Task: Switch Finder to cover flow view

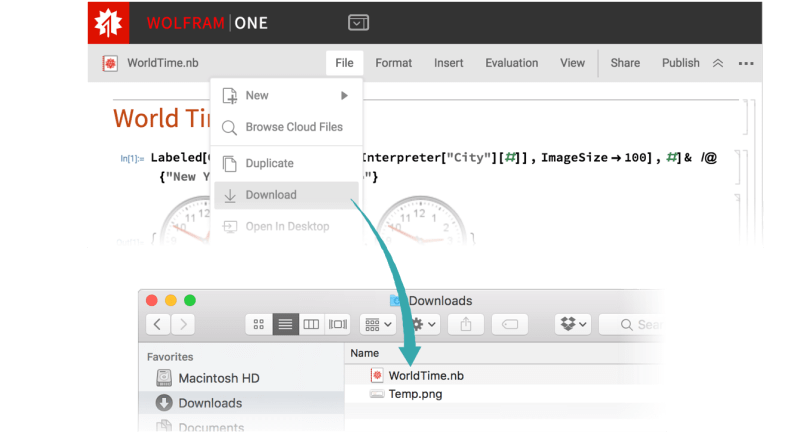Action: tap(337, 324)
